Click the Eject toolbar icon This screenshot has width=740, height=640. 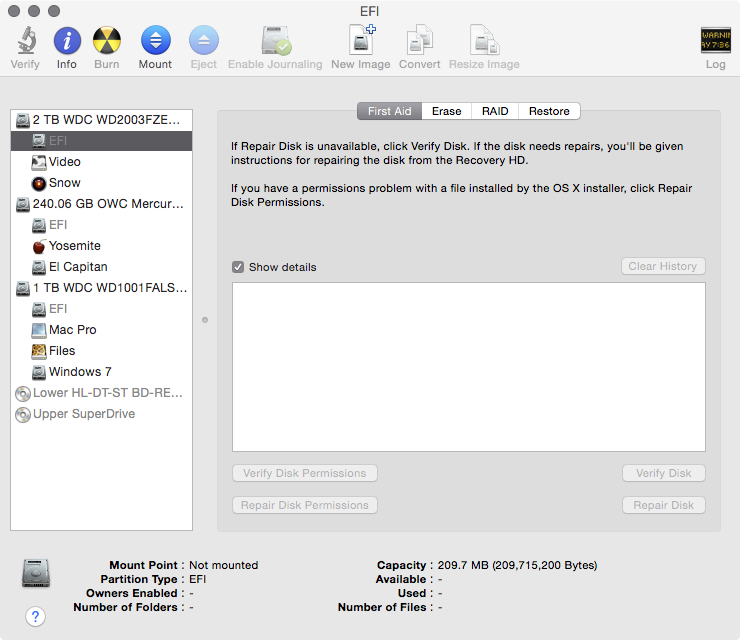(204, 40)
